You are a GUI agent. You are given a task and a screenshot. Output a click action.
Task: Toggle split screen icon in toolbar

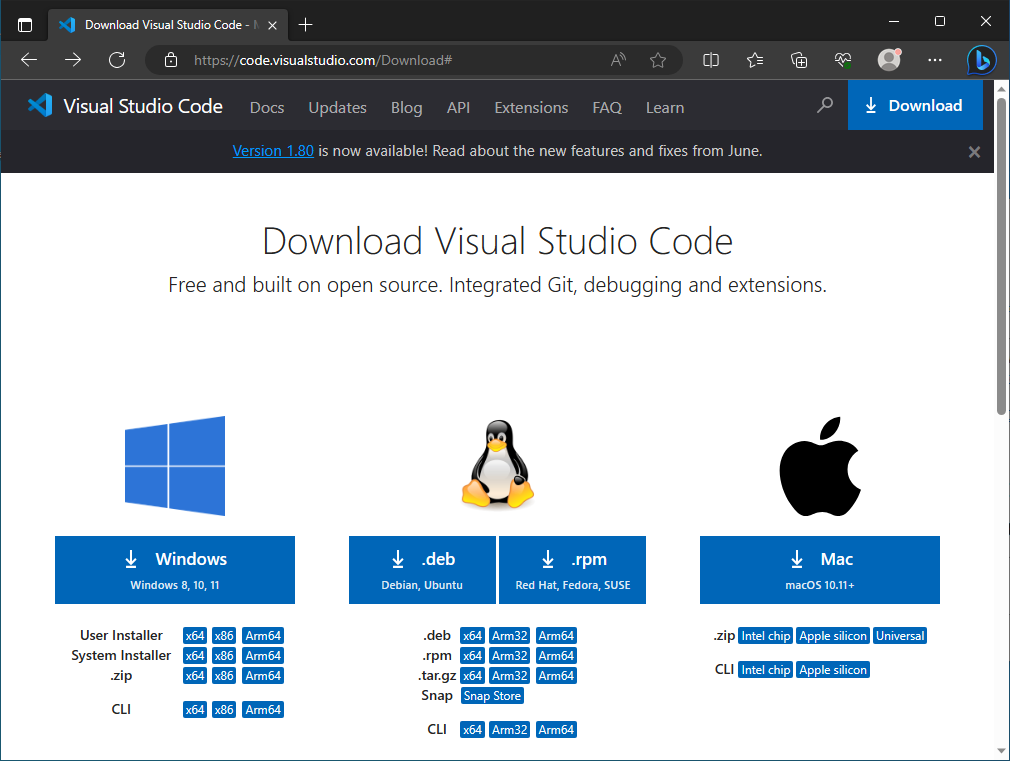coord(711,60)
